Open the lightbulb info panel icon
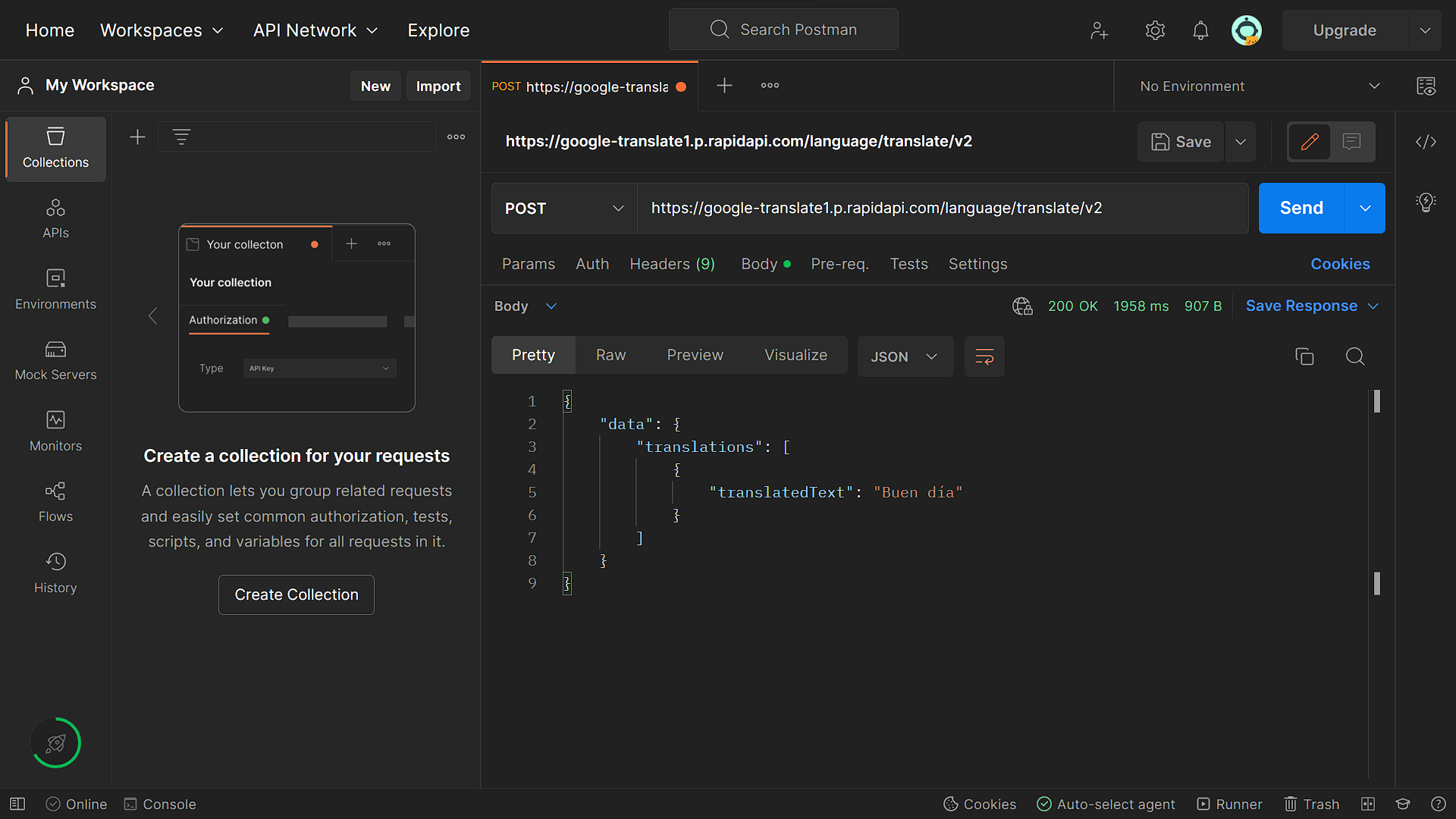 [x=1426, y=202]
